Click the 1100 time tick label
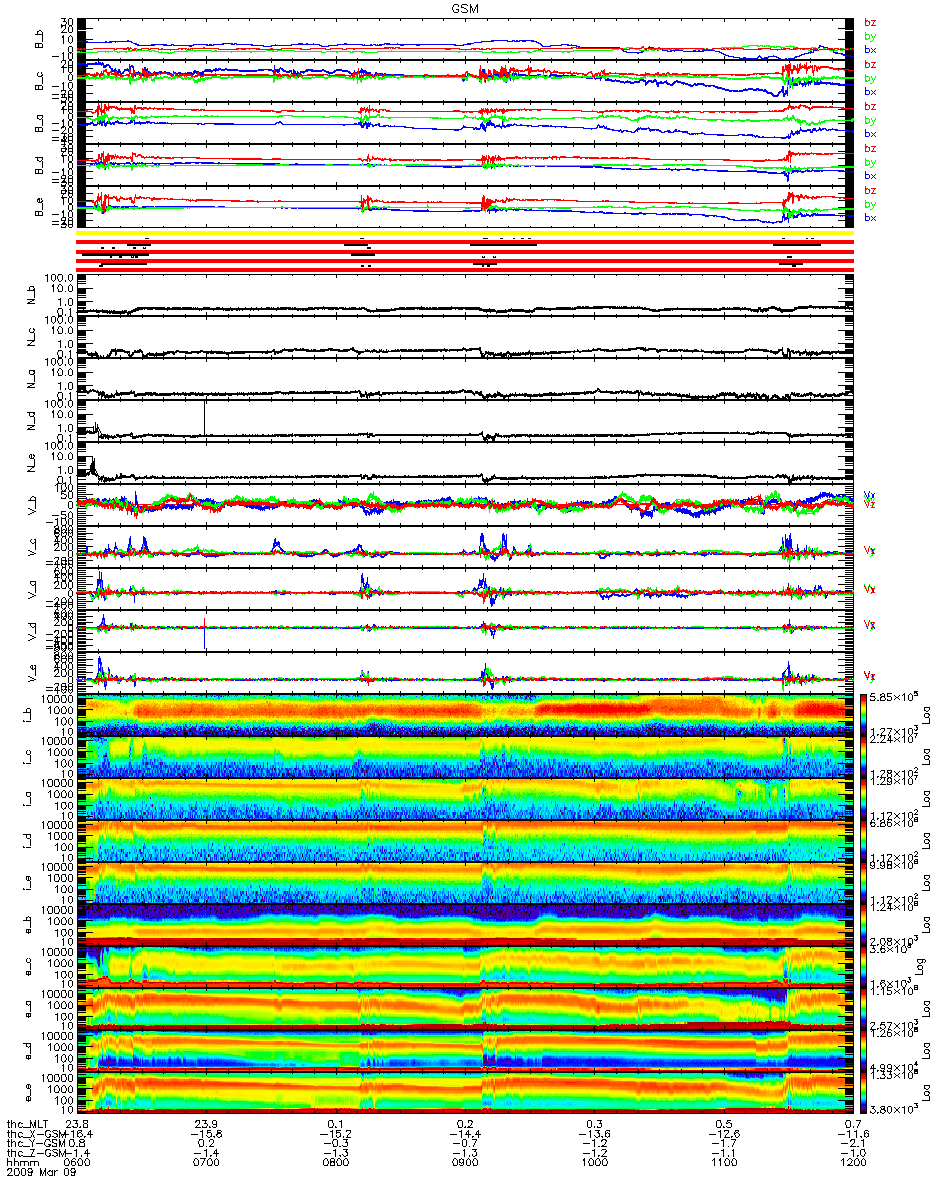This screenshot has height=1200, width=930. (x=724, y=1164)
